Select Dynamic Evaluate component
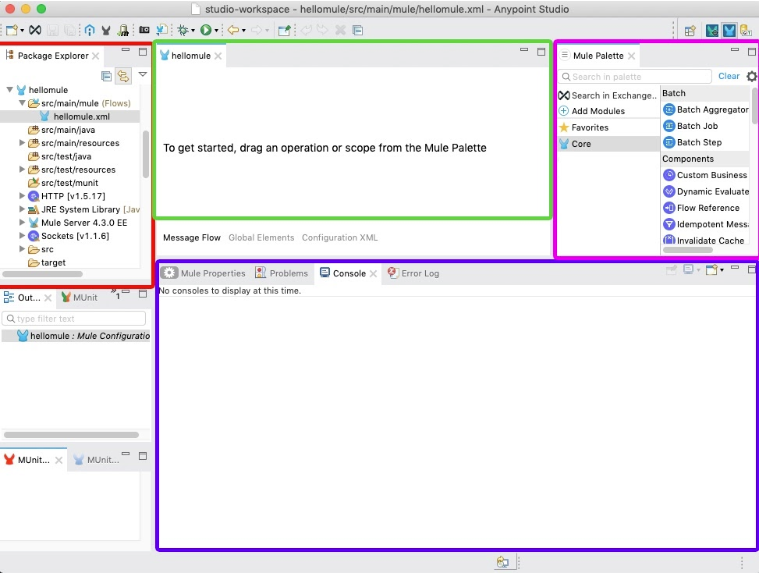 706,192
